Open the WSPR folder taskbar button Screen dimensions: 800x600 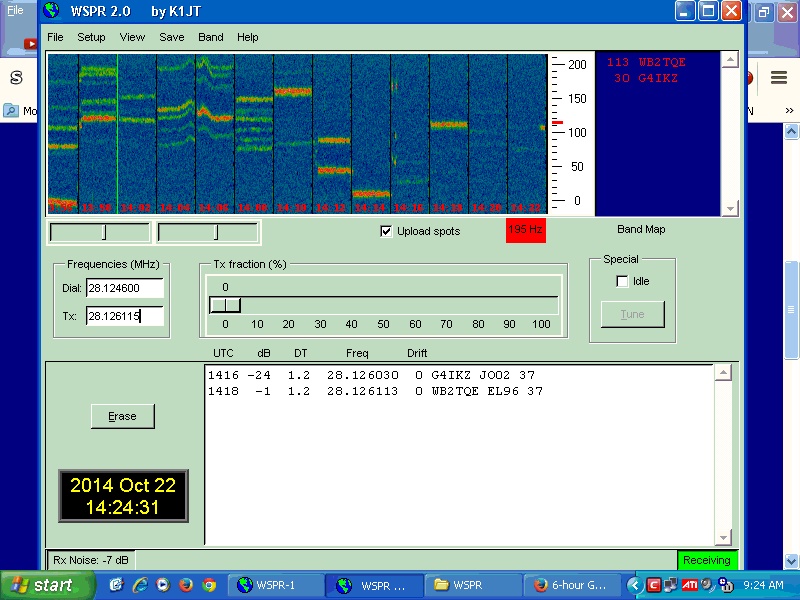coord(472,585)
